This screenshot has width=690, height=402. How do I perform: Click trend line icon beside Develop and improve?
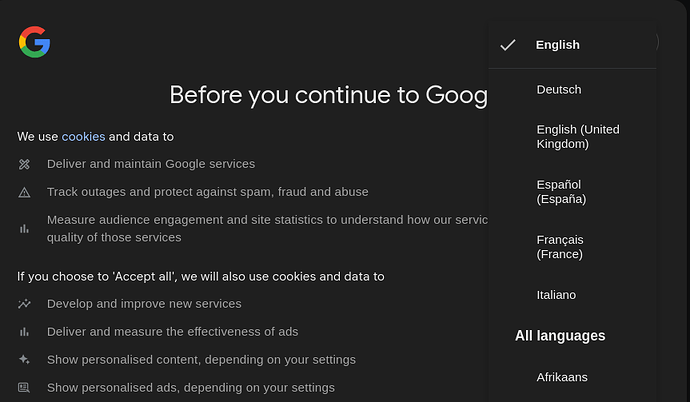(24, 304)
